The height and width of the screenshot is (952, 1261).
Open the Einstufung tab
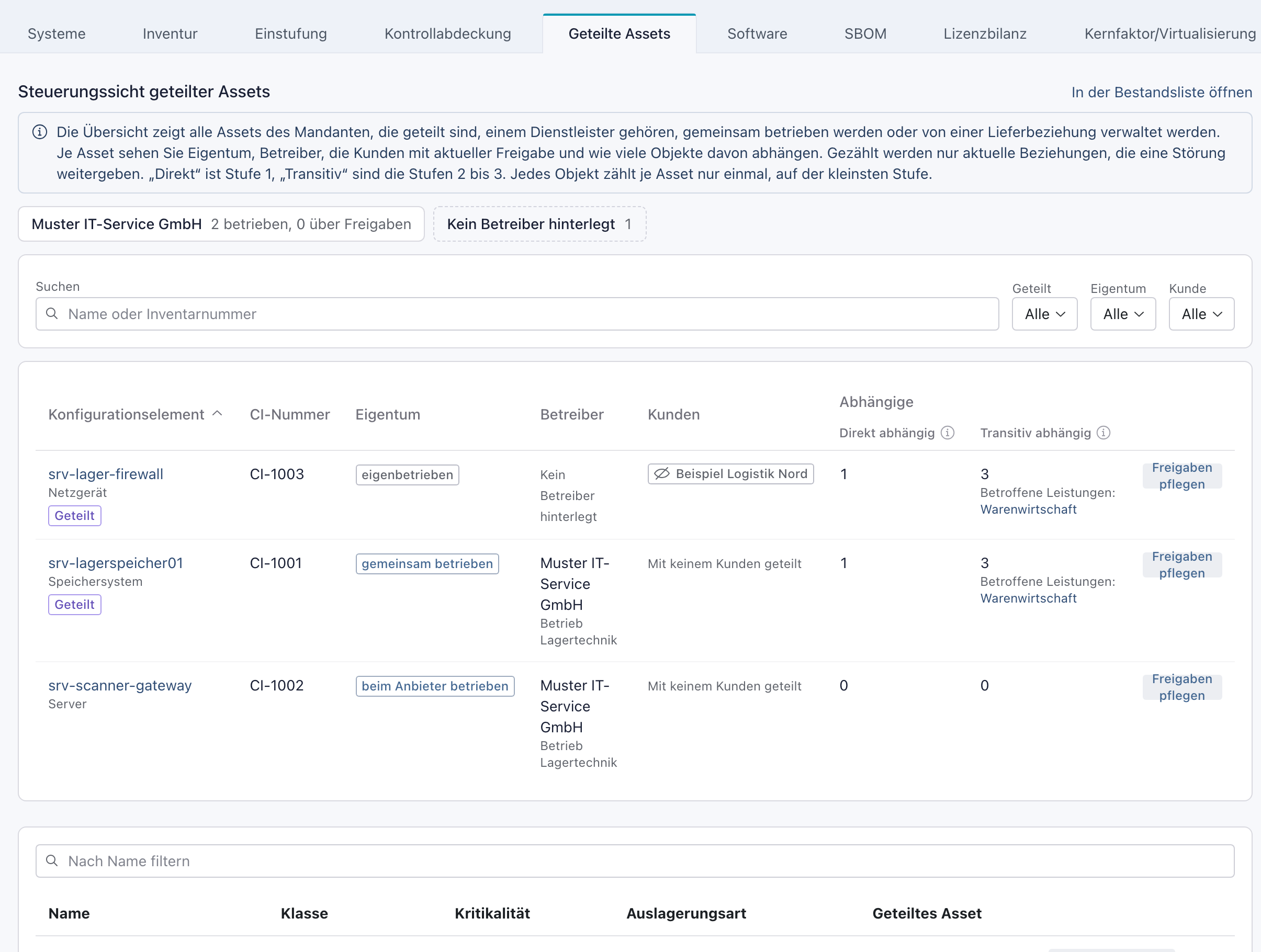pos(291,33)
